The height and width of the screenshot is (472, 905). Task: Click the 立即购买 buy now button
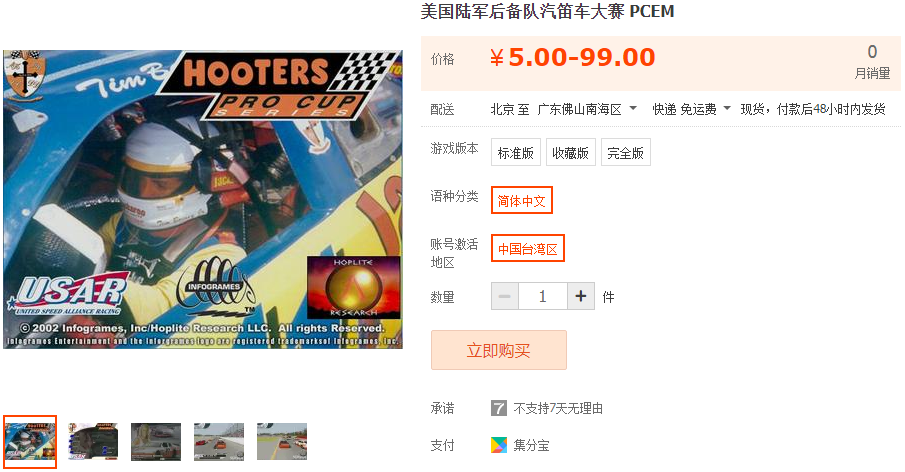pos(499,350)
